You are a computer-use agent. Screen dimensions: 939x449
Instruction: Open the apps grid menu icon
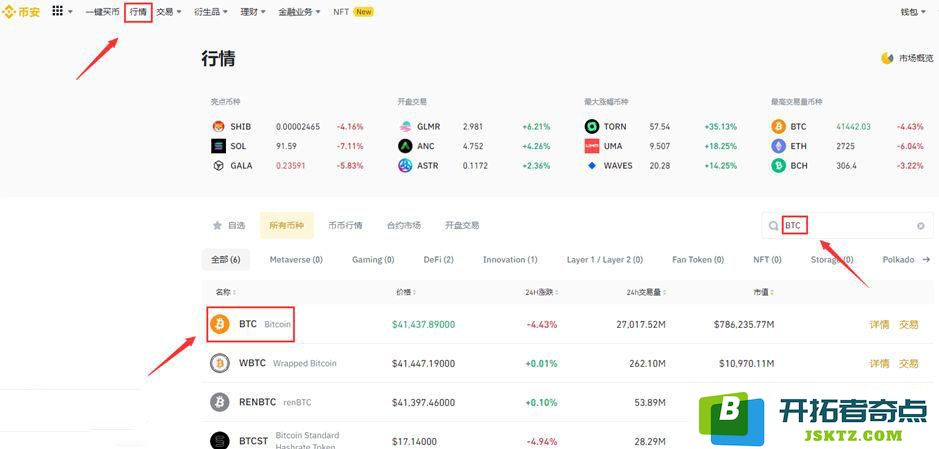(x=57, y=11)
